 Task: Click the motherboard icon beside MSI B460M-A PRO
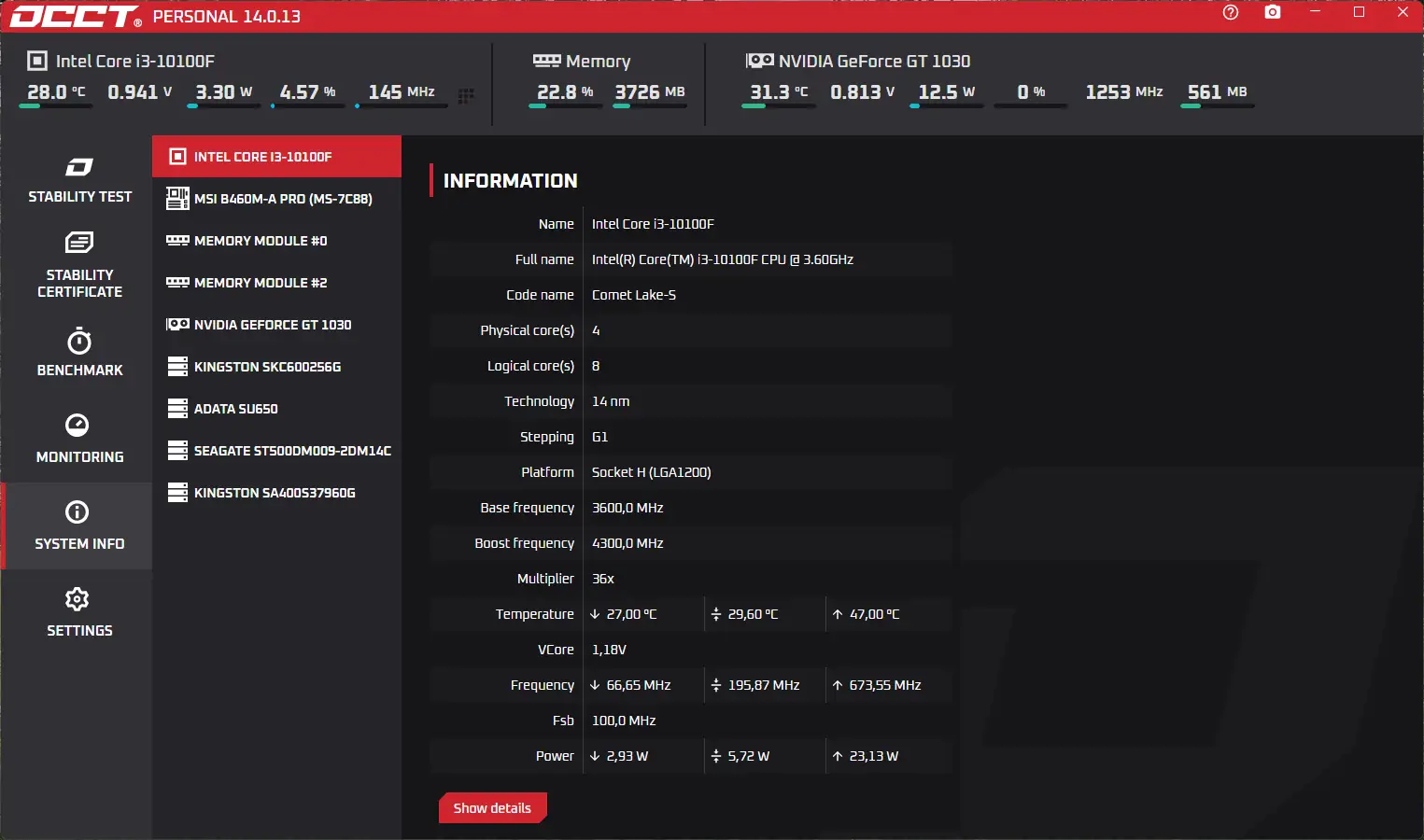(177, 198)
